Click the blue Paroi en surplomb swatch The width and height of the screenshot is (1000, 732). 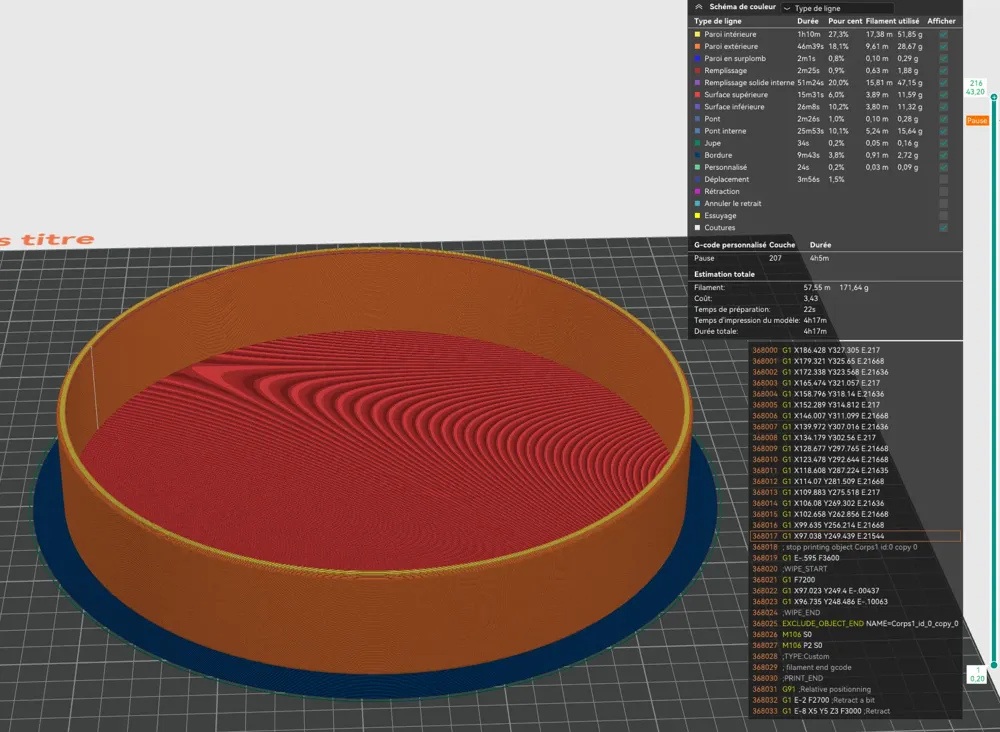[x=697, y=59]
